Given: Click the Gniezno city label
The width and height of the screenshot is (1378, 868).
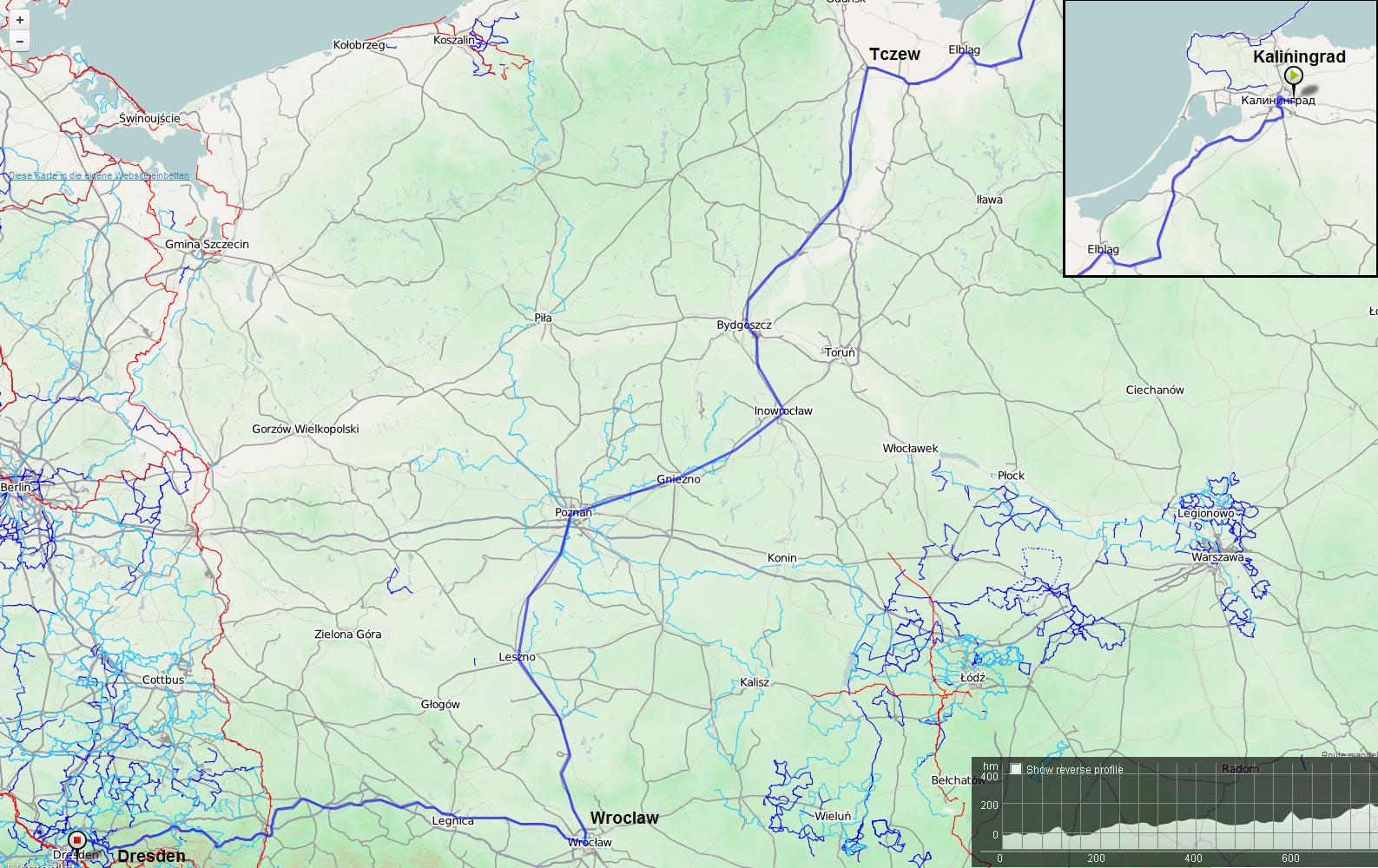Looking at the screenshot, I should (678, 479).
